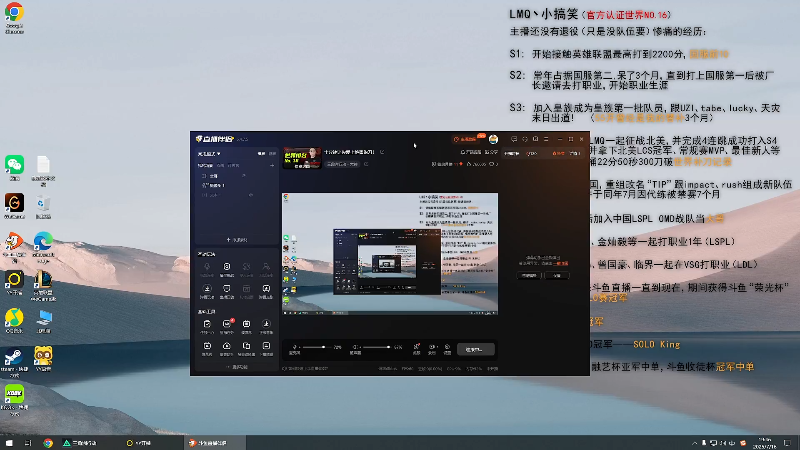Click the tool icon with the red notification badge
The image size is (800, 450).
pyautogui.click(x=227, y=324)
